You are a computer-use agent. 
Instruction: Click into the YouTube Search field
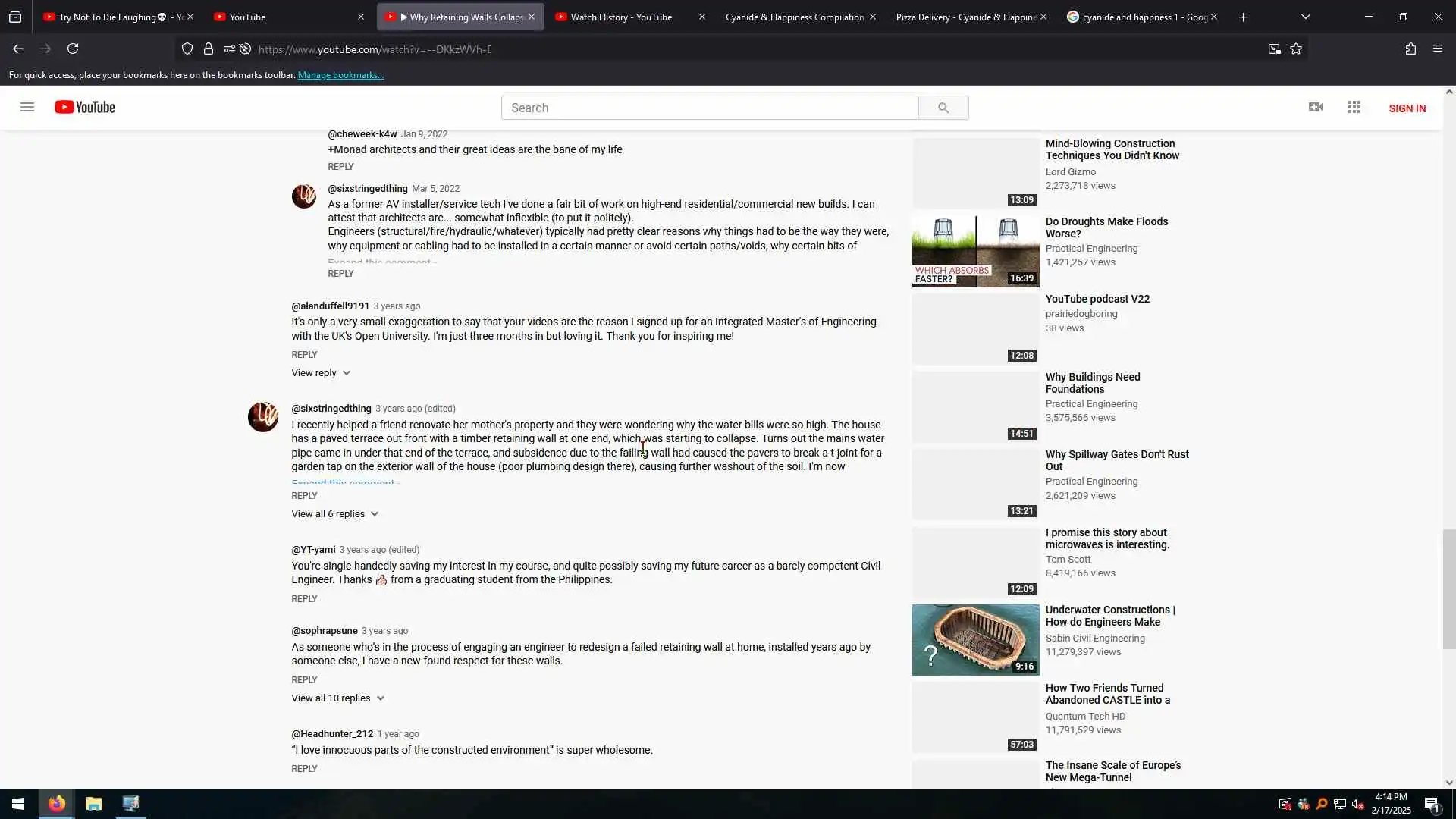click(709, 108)
